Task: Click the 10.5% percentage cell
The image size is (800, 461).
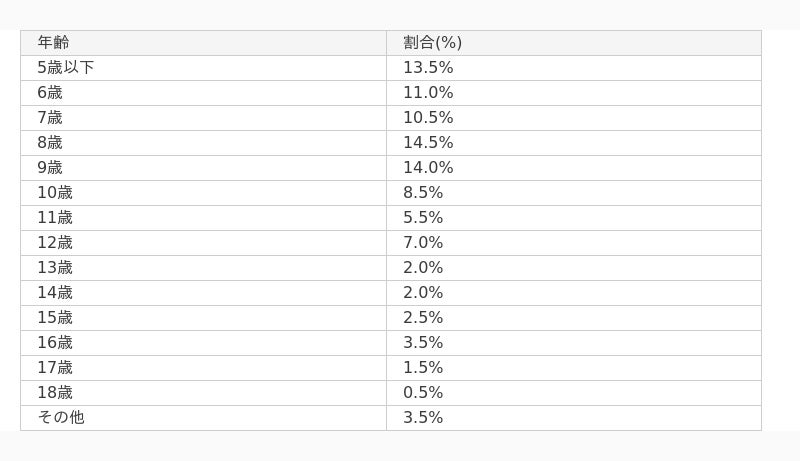Action: pyautogui.click(x=428, y=118)
